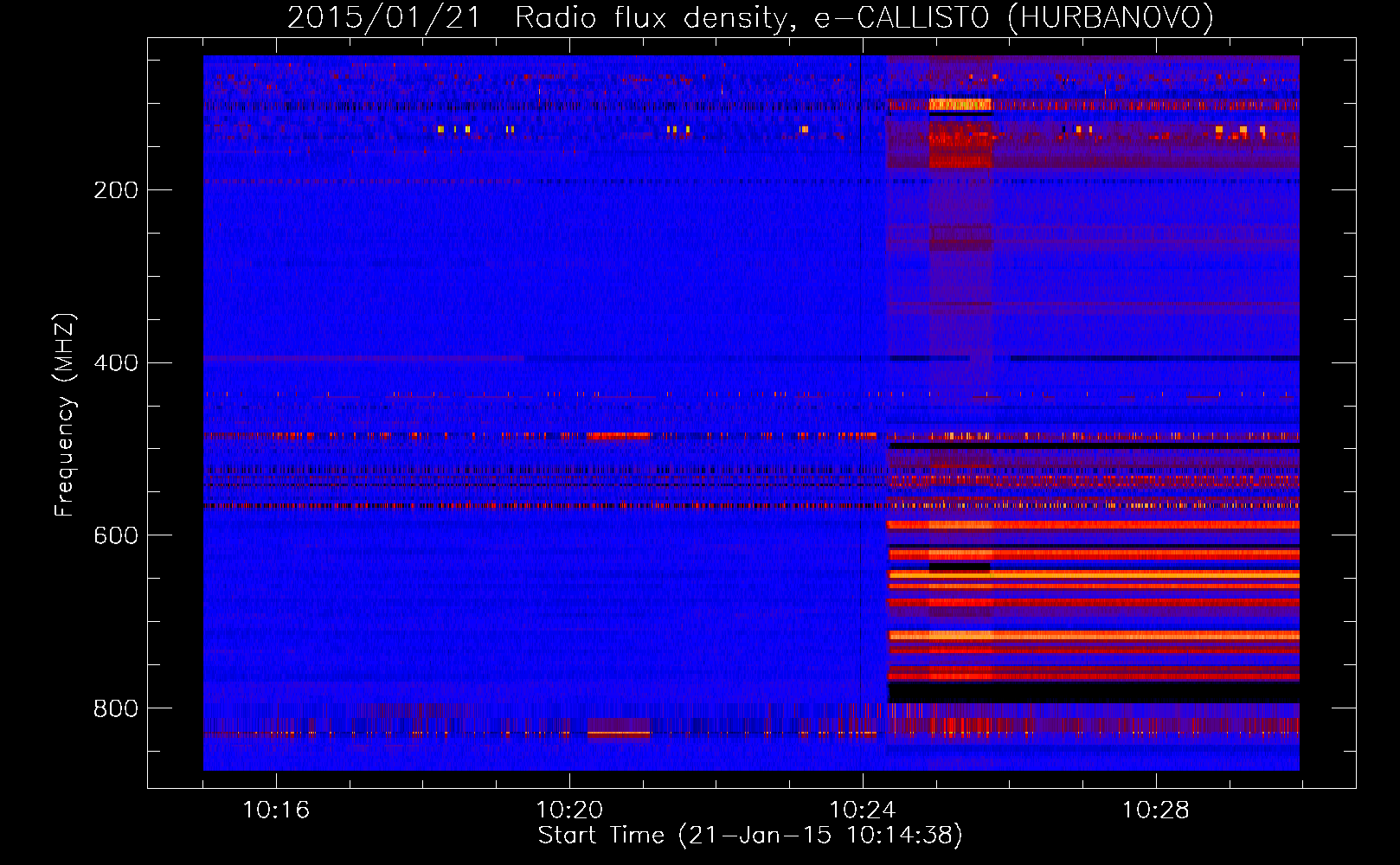Click the 10:20 time tick label

(x=569, y=811)
